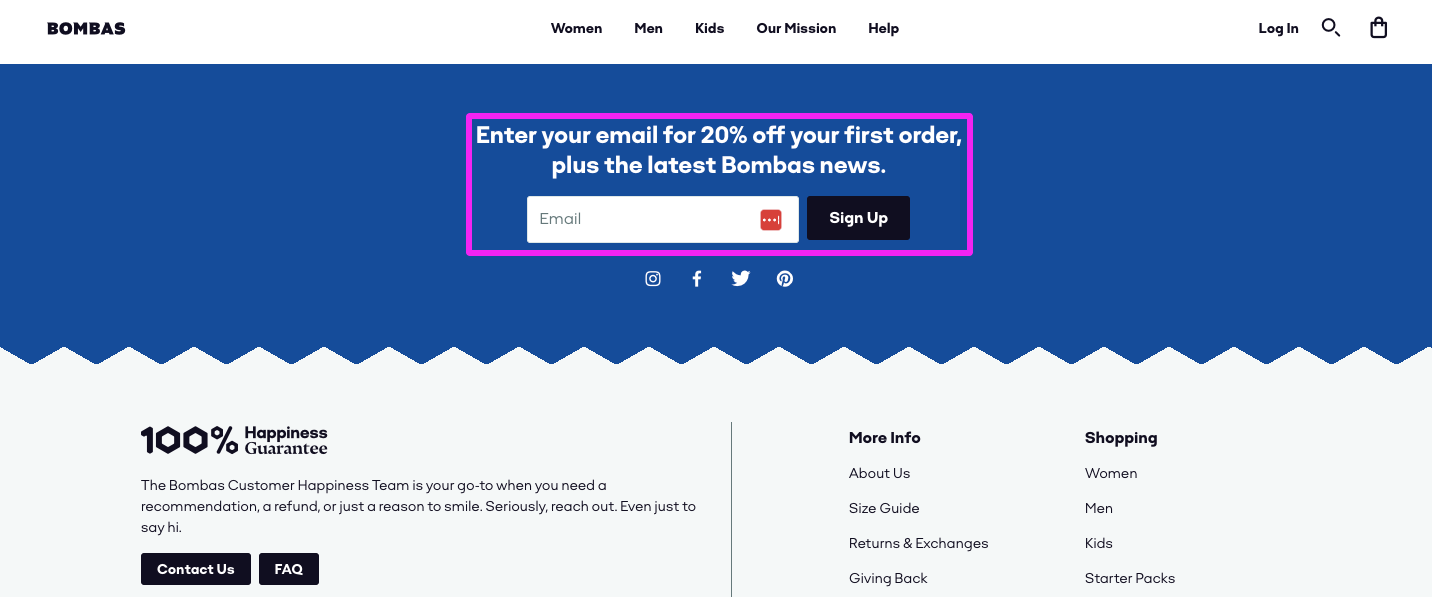The height and width of the screenshot is (597, 1432).
Task: Open the Men navigation menu
Action: (648, 28)
